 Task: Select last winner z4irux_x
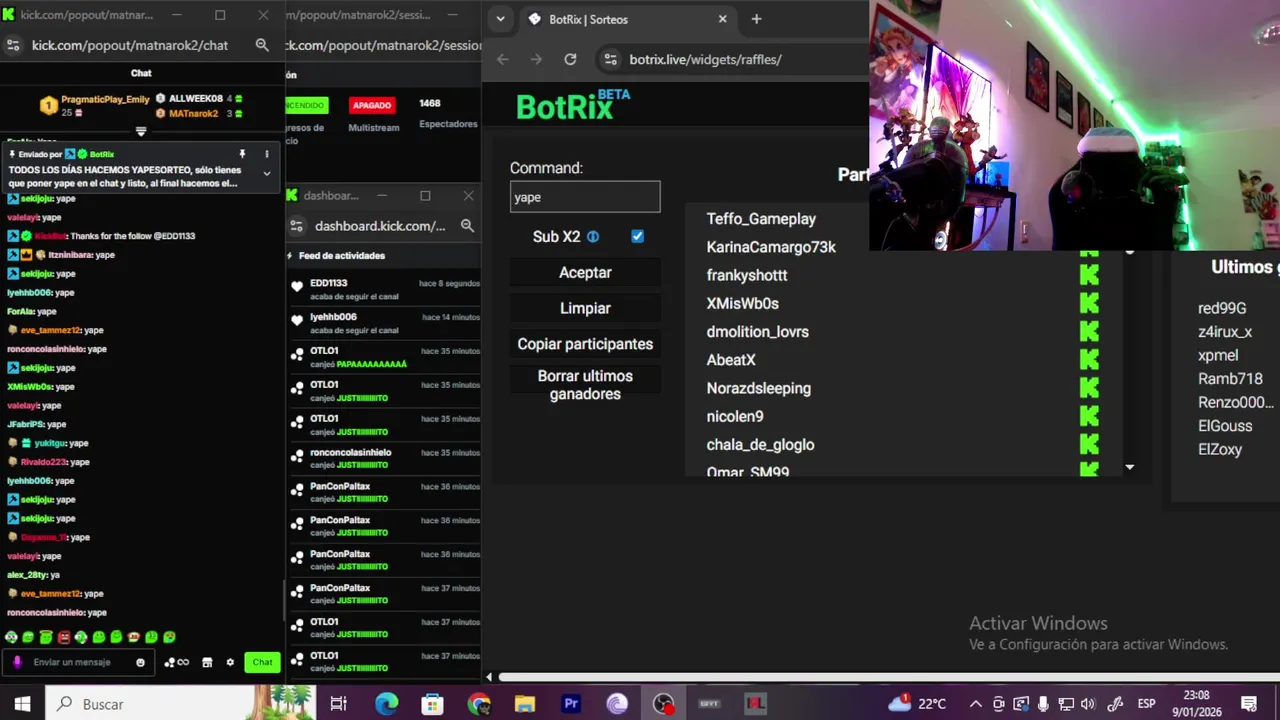coord(1225,332)
